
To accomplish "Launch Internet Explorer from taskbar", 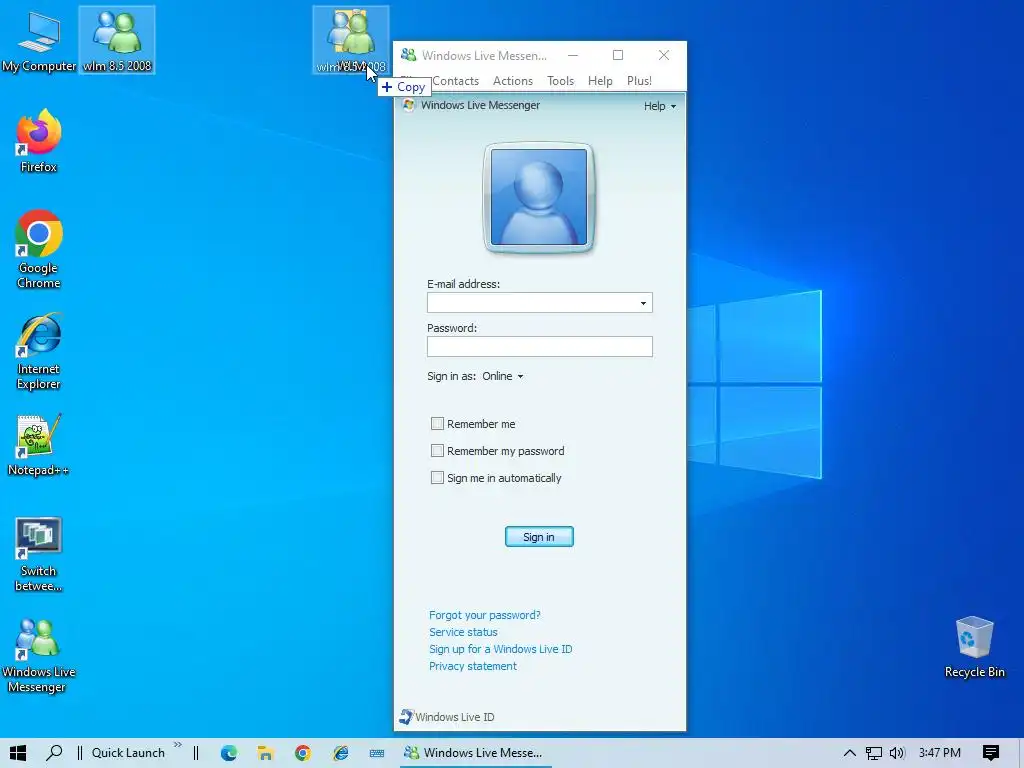I will (x=340, y=753).
